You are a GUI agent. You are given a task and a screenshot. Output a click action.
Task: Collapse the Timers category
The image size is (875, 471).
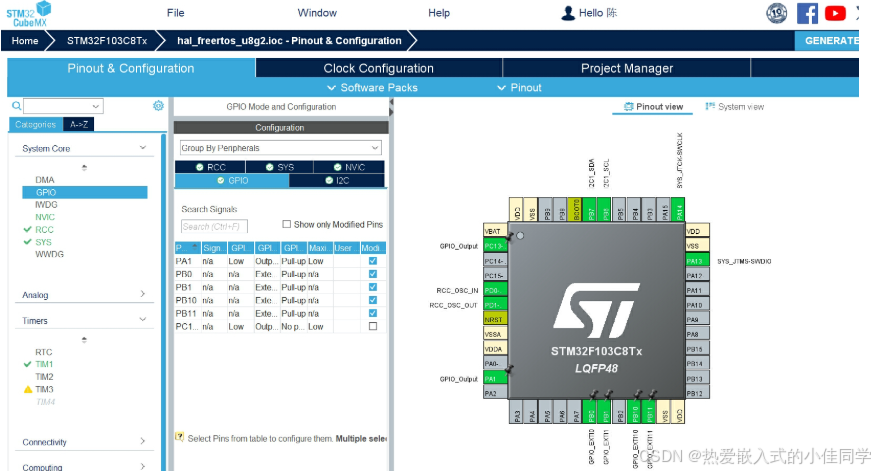(x=142, y=320)
